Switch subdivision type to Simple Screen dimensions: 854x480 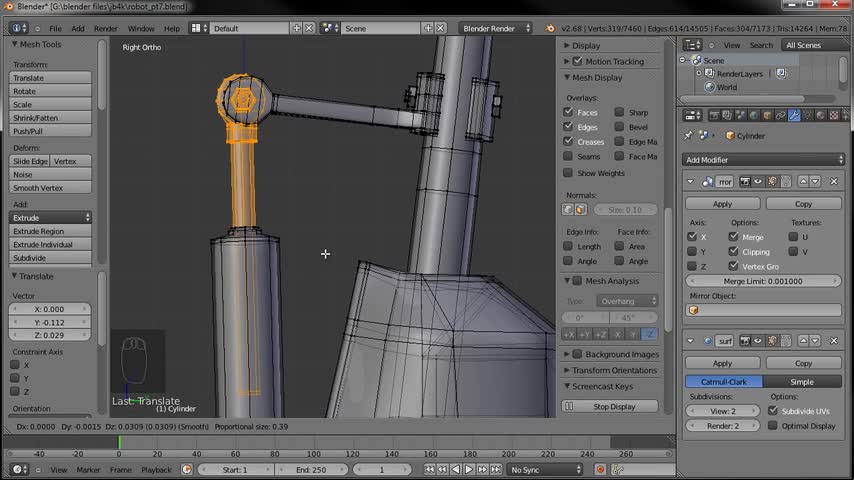point(802,382)
